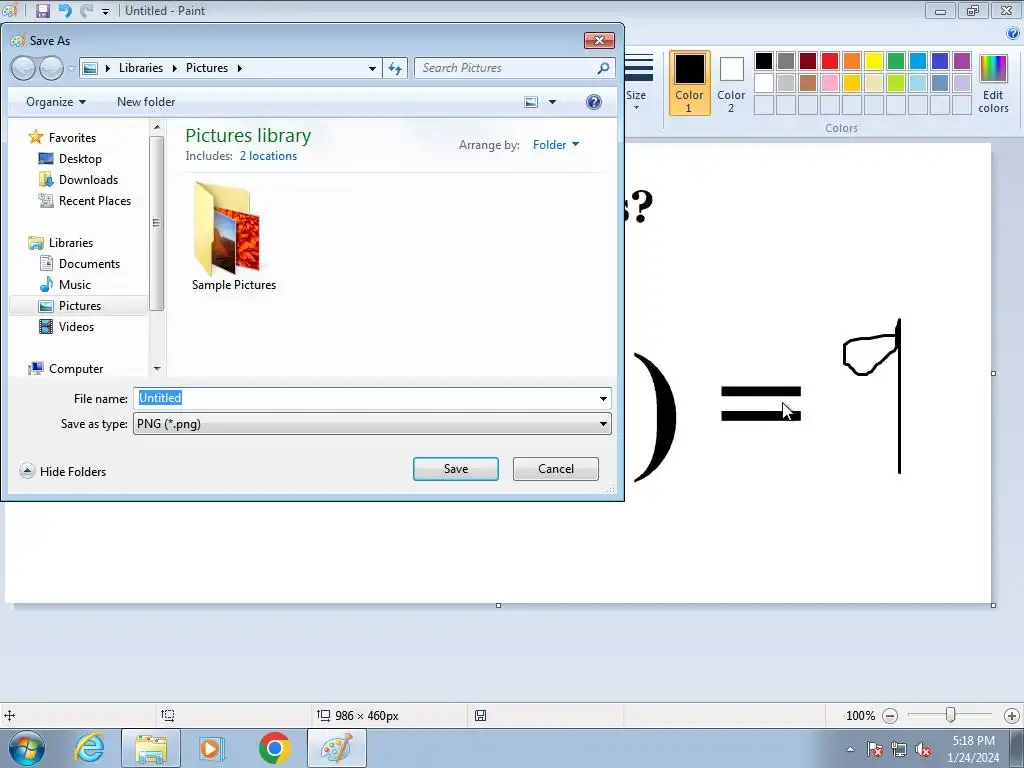
Task: Click the 2 locations link
Action: (x=268, y=156)
